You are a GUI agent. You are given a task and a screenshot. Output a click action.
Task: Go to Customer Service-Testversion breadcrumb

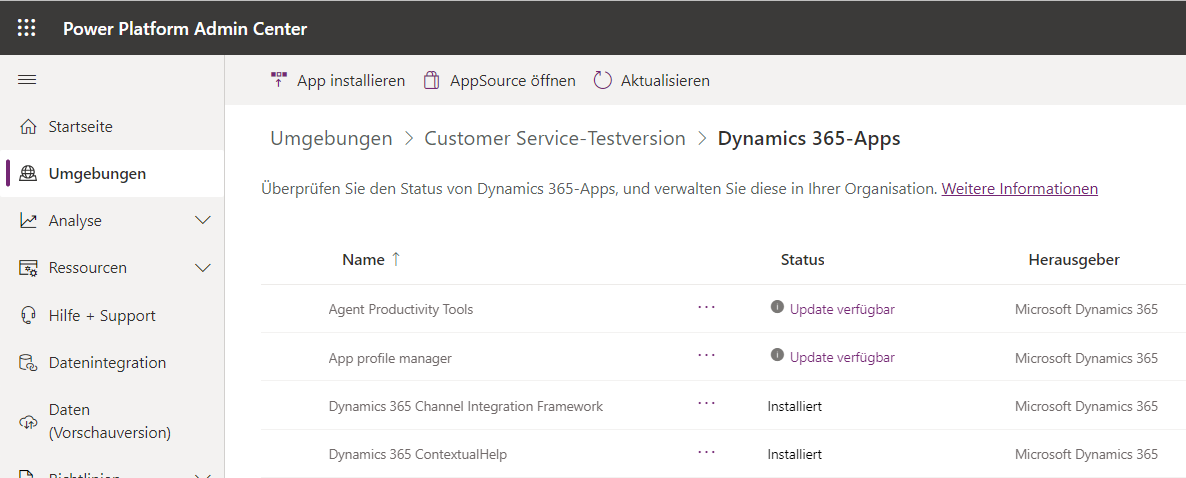[x=555, y=138]
